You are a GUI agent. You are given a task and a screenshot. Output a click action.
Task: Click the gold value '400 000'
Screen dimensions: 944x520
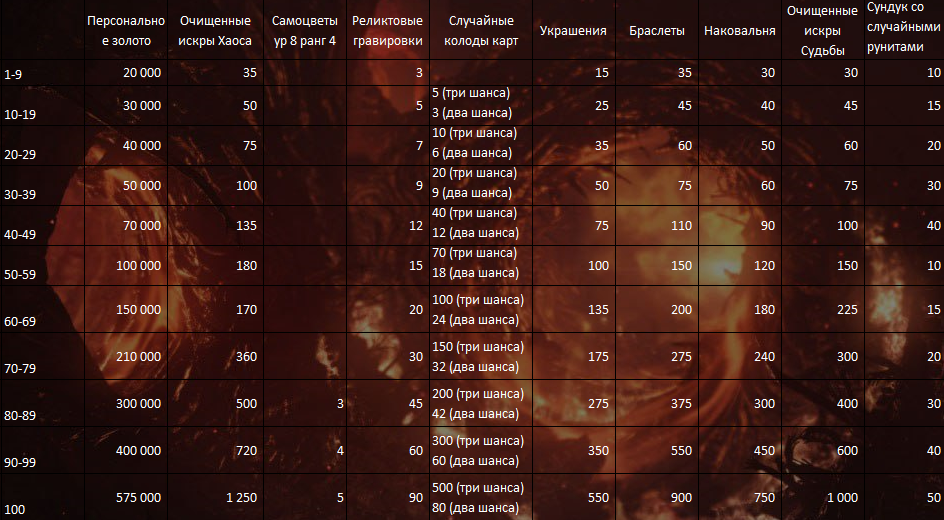138,450
